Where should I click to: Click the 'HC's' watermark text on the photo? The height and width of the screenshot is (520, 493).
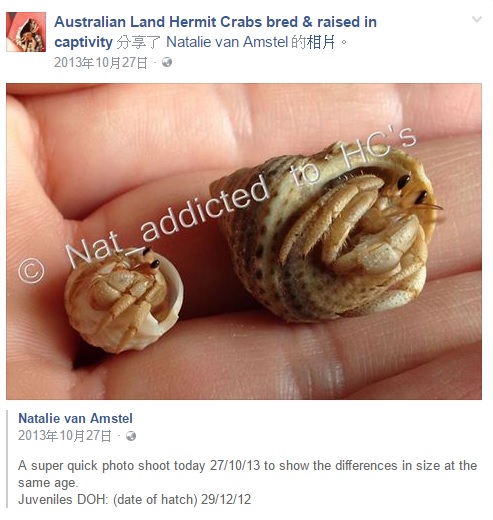tap(380, 148)
